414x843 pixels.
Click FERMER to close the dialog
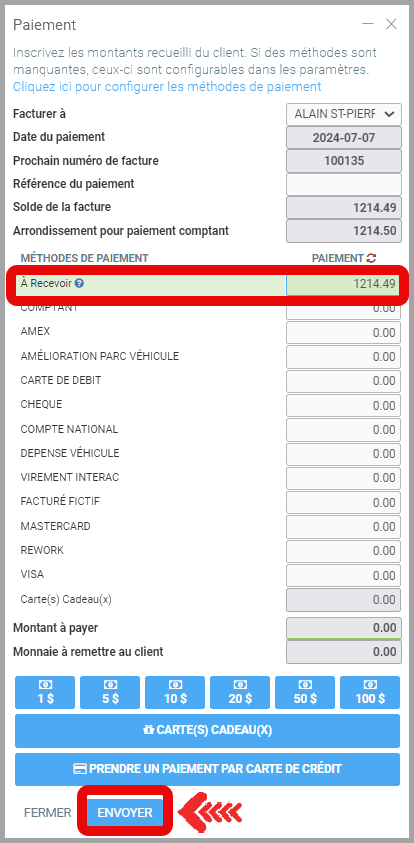47,812
